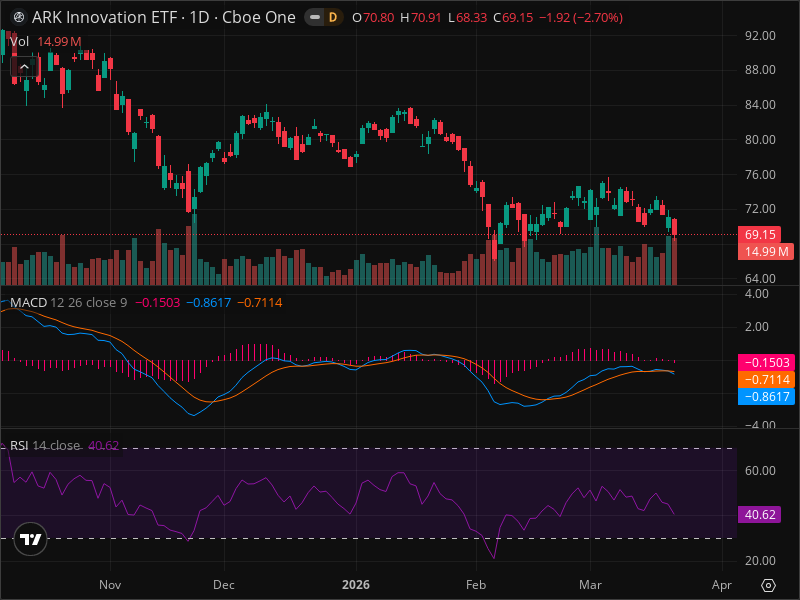Screen dimensions: 800x600
Task: Click the Vol value 14.99 M in the legend
Action: click(x=59, y=42)
